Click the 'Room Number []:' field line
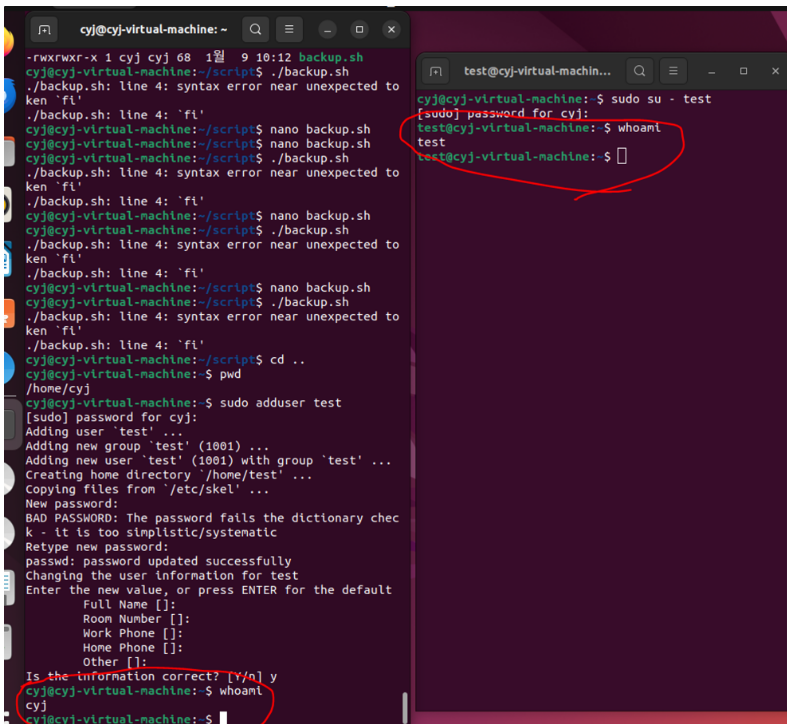 pos(136,619)
